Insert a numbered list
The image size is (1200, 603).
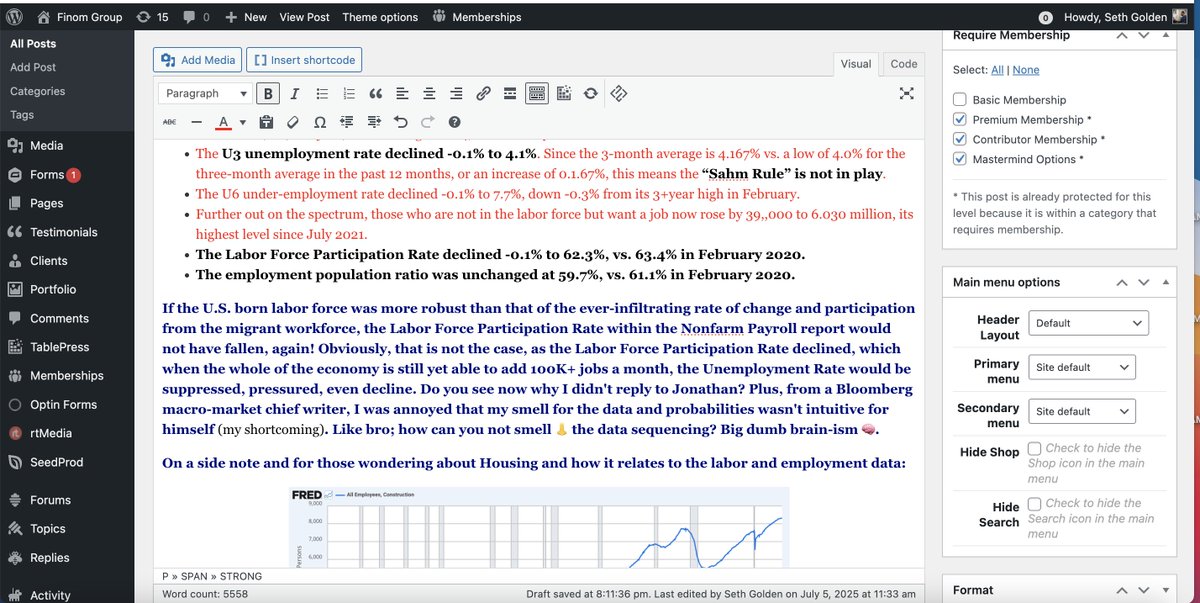point(349,93)
